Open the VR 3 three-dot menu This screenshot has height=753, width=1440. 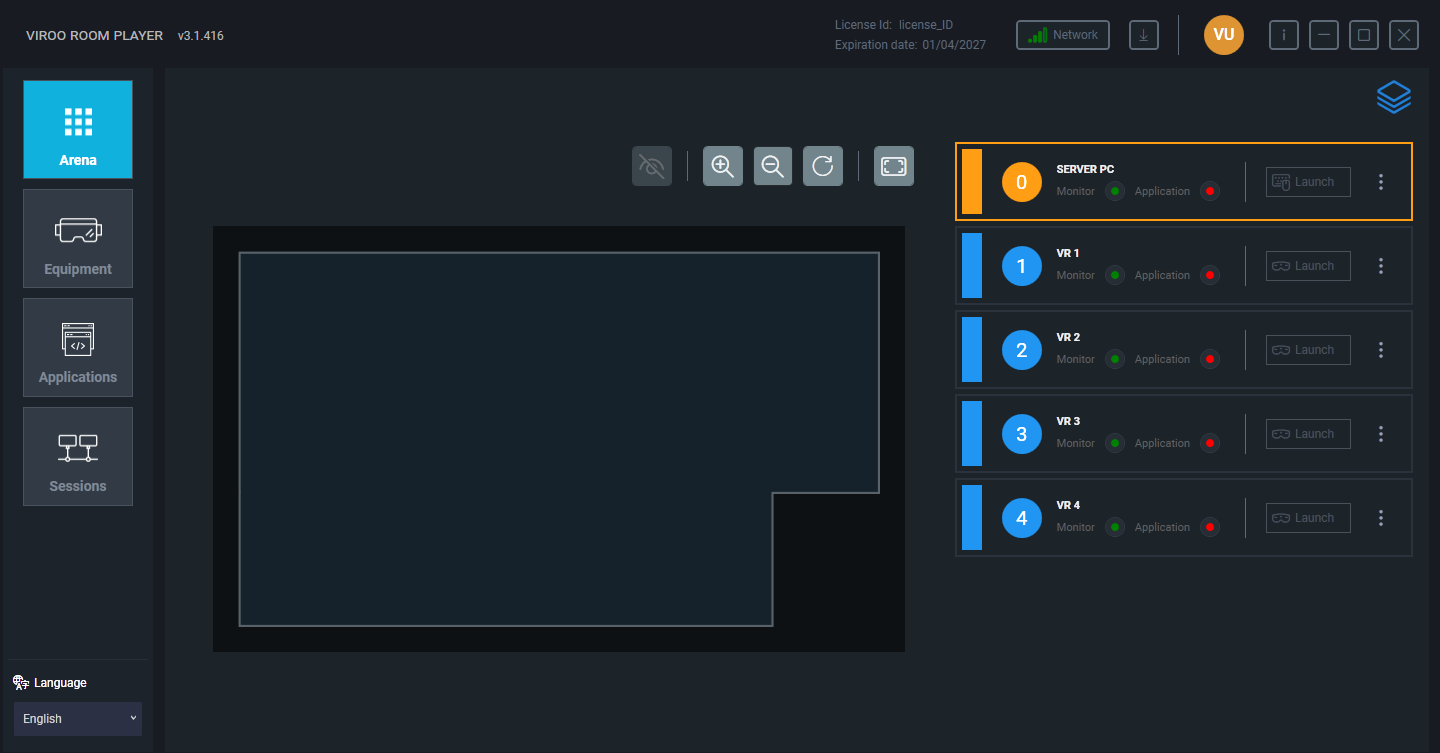[x=1381, y=434]
